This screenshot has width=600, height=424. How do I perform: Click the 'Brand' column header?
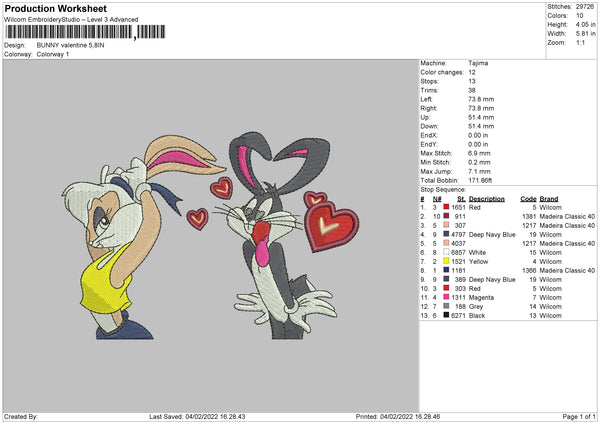point(549,199)
